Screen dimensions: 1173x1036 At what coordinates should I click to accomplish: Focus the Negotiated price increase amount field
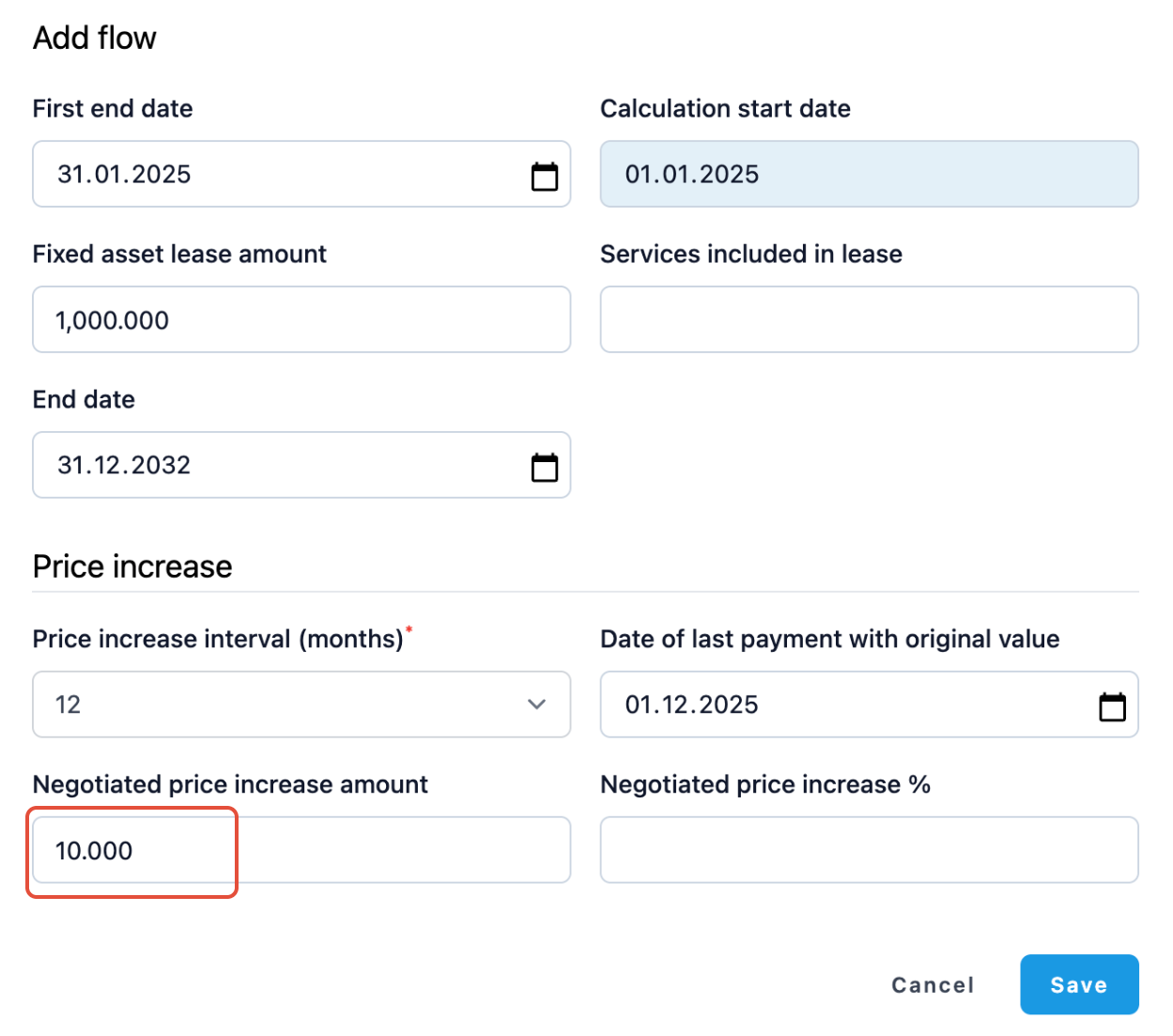click(x=301, y=851)
